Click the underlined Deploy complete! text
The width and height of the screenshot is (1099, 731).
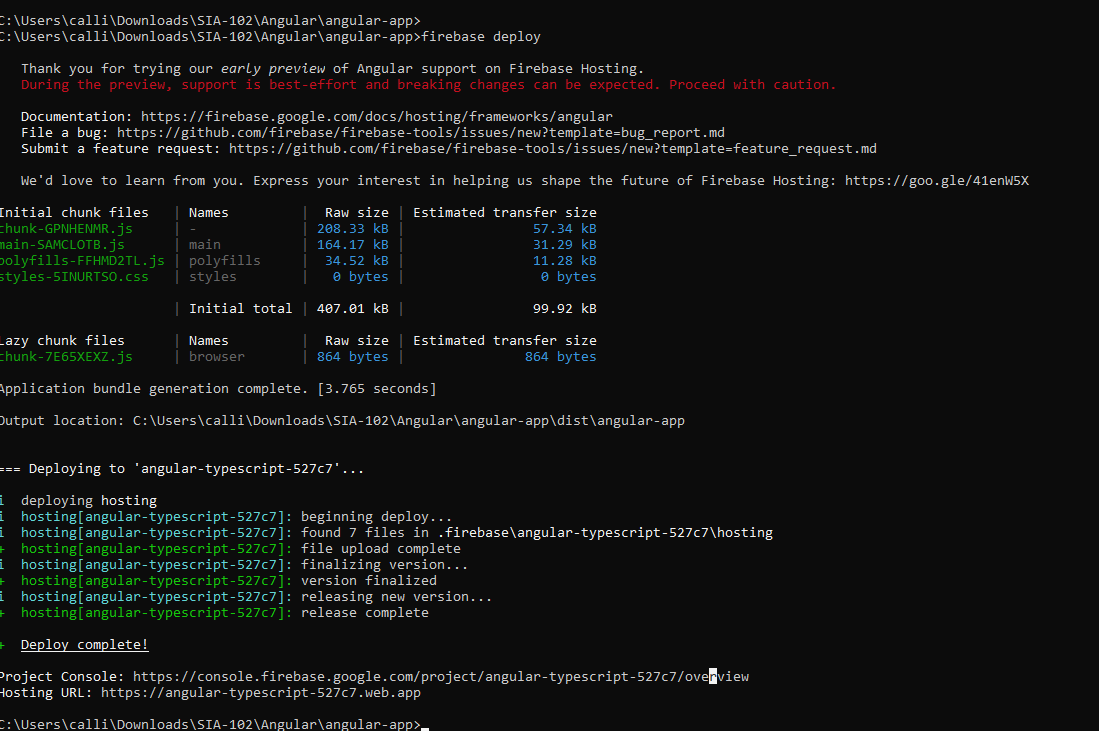pyautogui.click(x=85, y=645)
